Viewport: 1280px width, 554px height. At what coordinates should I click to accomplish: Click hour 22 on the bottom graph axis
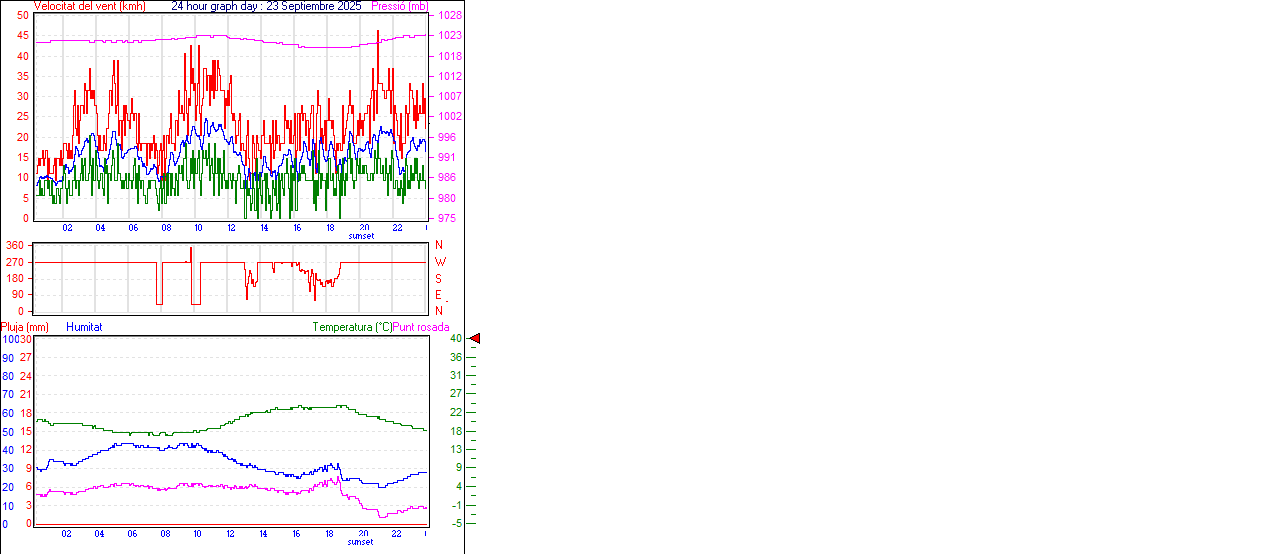point(397,534)
